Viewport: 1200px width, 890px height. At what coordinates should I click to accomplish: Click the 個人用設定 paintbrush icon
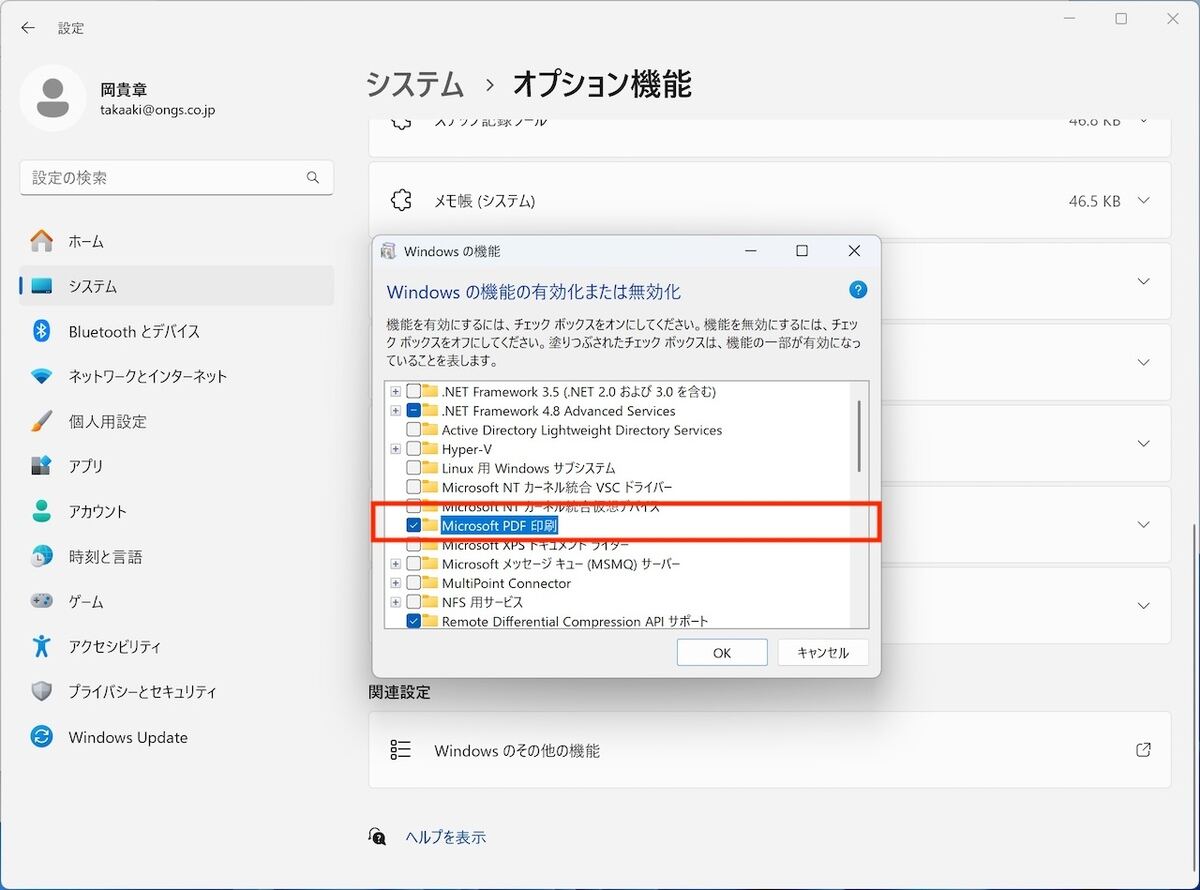pyautogui.click(x=41, y=421)
